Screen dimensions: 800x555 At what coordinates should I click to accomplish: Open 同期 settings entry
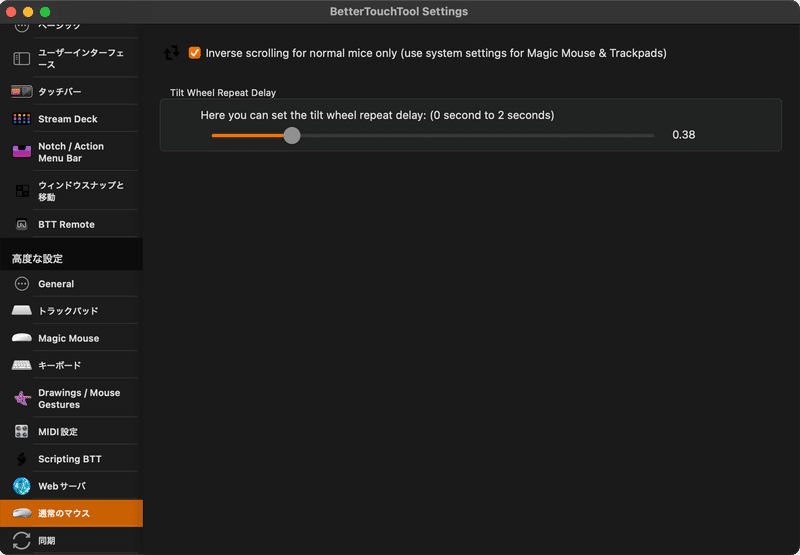[71, 541]
